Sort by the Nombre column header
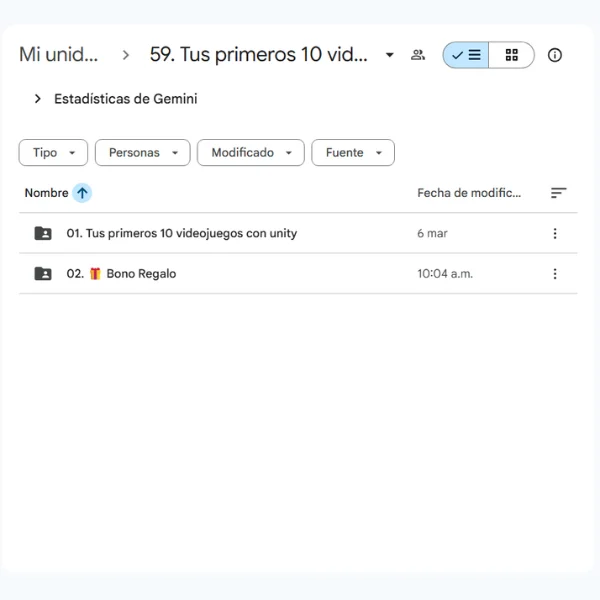 click(x=46, y=193)
